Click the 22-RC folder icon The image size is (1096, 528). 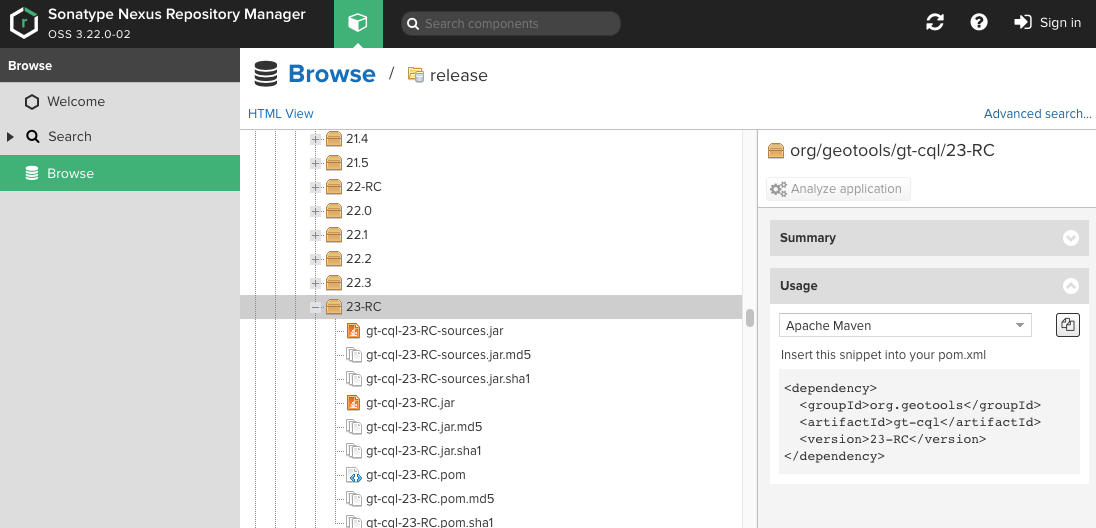coord(334,187)
